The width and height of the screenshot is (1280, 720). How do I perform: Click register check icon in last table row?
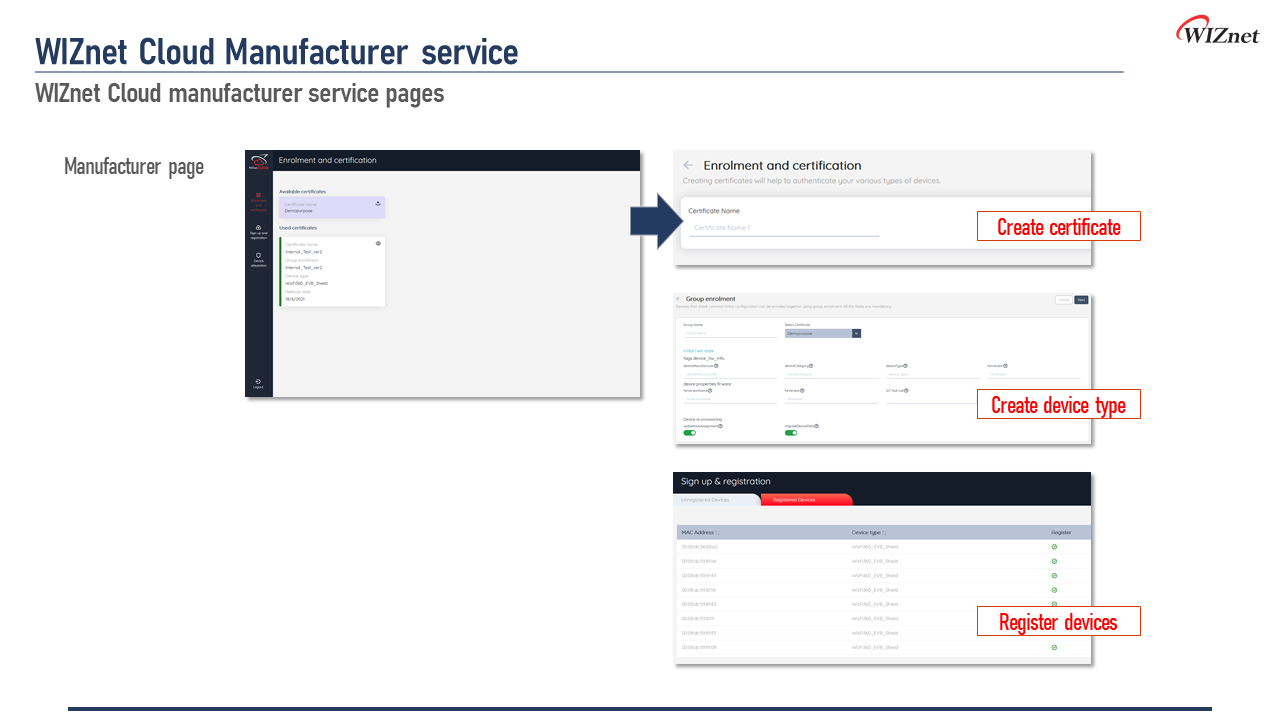1054,648
